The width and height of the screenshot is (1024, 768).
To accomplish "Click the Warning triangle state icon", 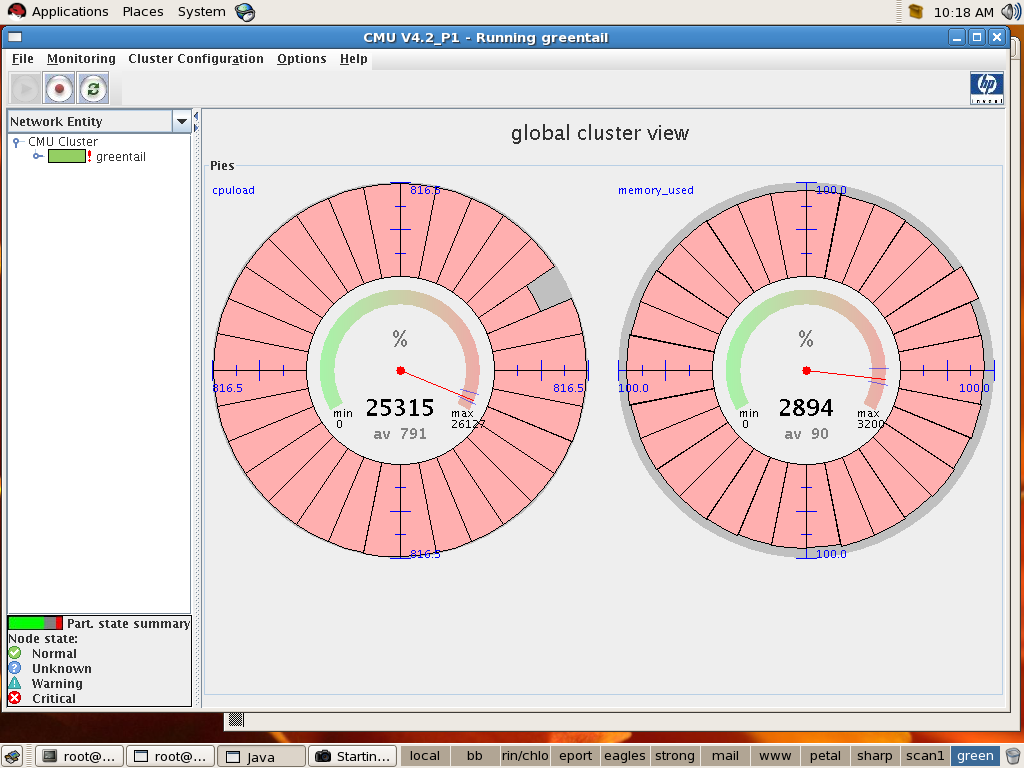I will 15,683.
